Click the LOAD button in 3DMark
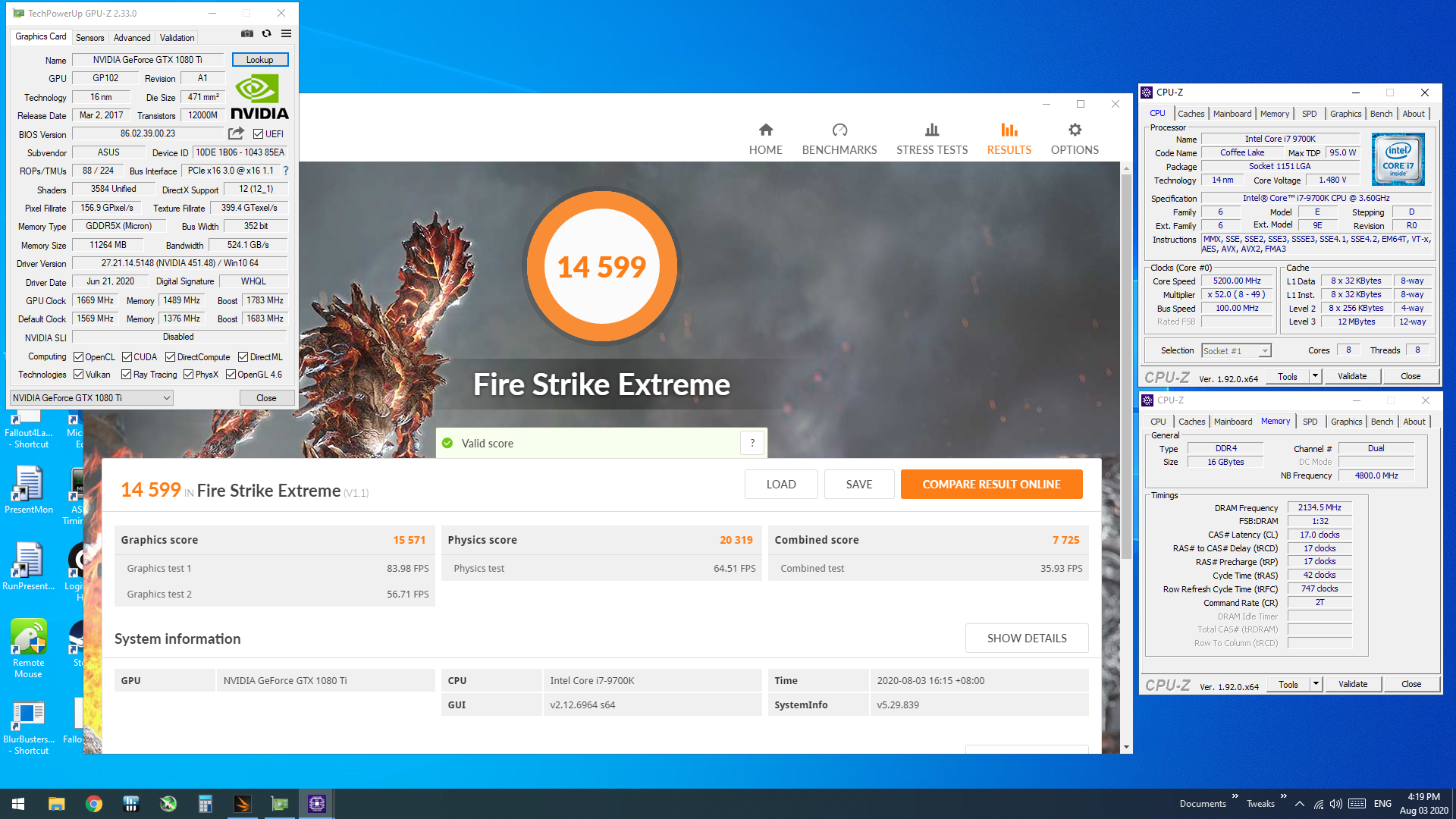The width and height of the screenshot is (1456, 819). point(781,484)
